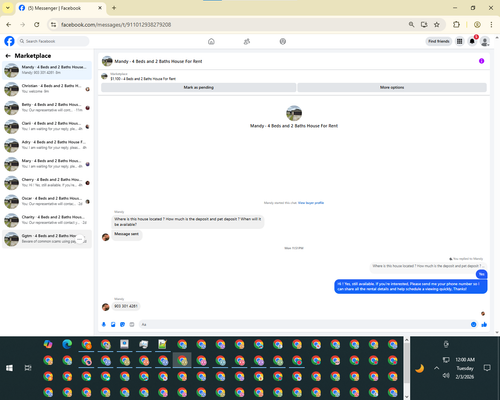Click the facebook.com address bar URL
Image resolution: width=500 pixels, height=400 pixels.
point(116,25)
